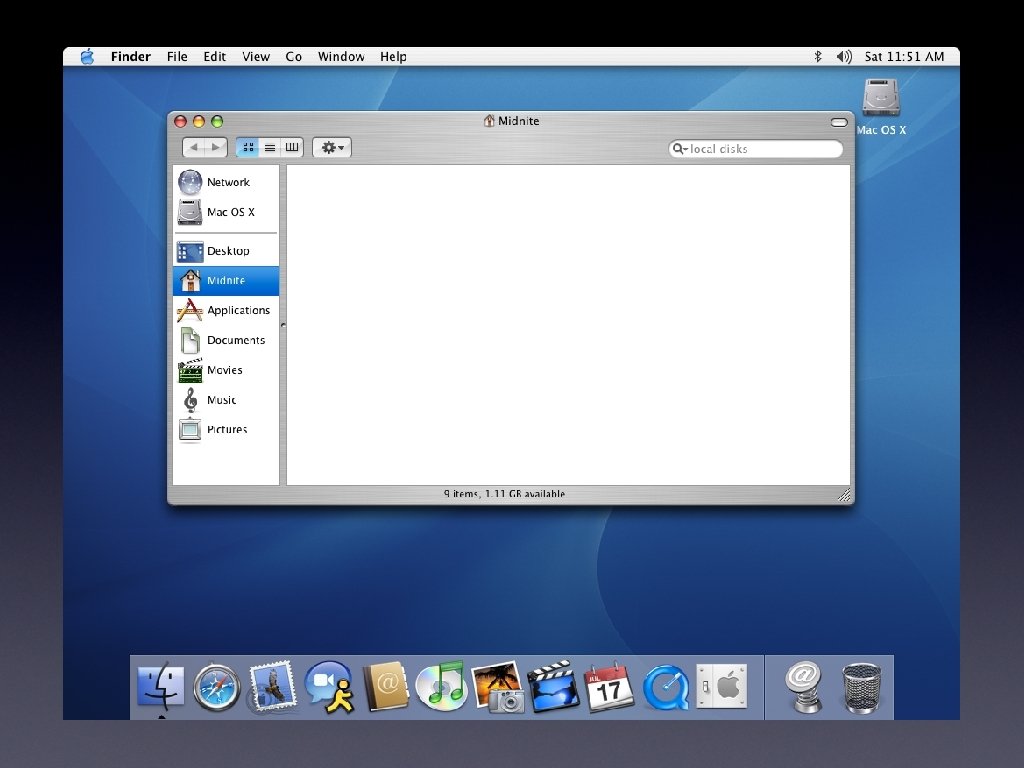Expand the search scope menu in search field

pos(682,148)
